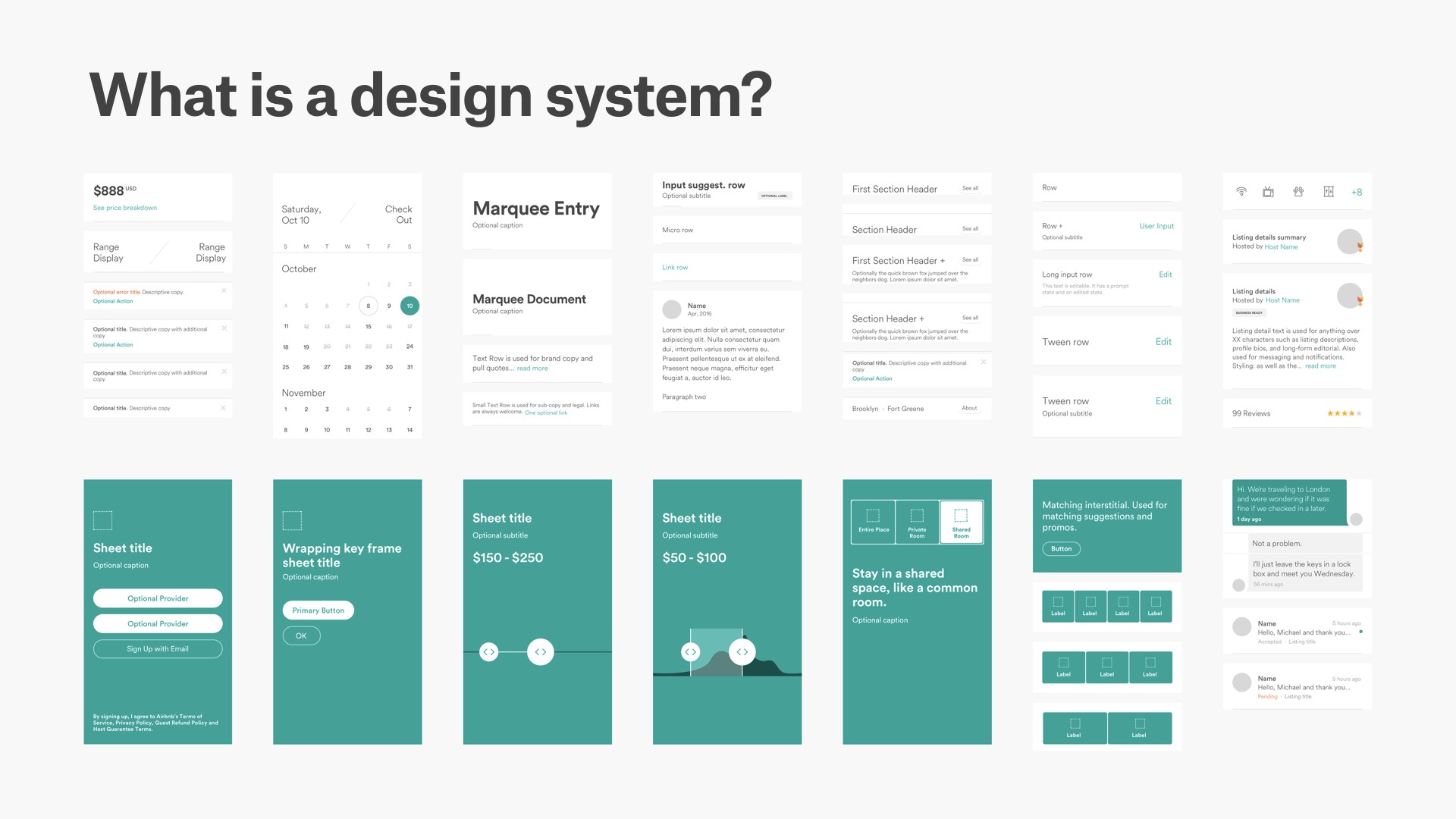Click the Paragraph two text
This screenshot has height=819, width=1456.
[x=684, y=397]
